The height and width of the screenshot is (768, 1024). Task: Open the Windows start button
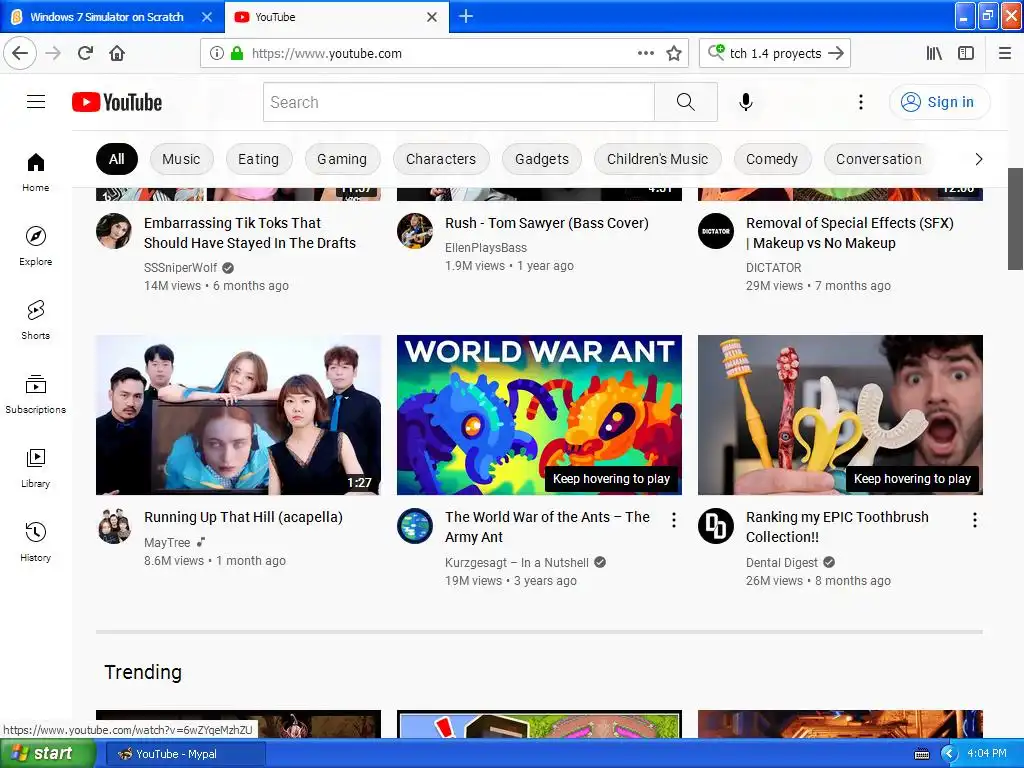[47, 754]
